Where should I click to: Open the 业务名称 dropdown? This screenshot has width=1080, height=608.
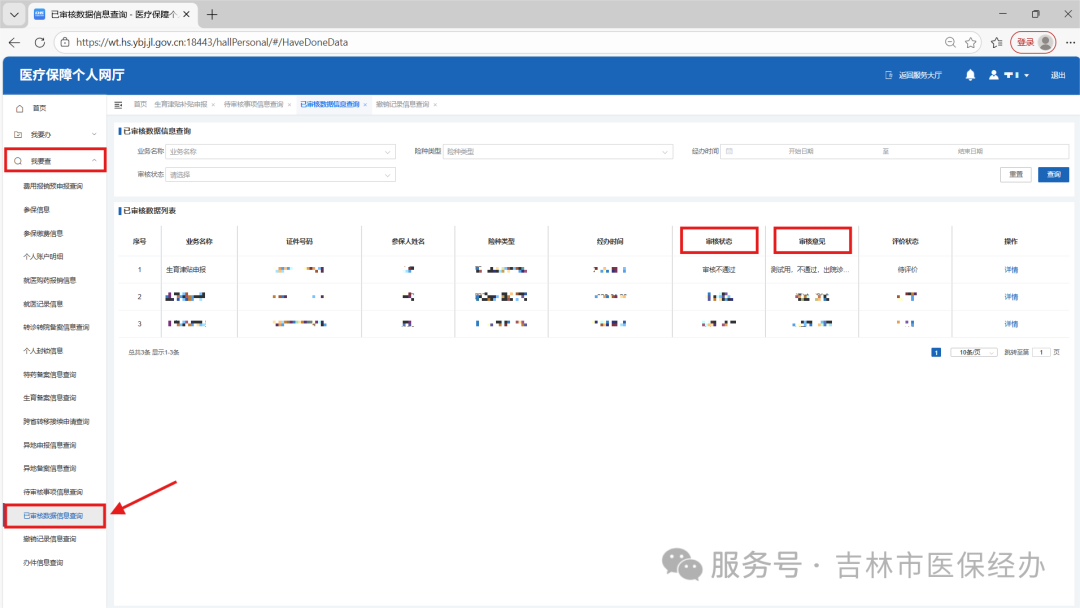(x=281, y=152)
